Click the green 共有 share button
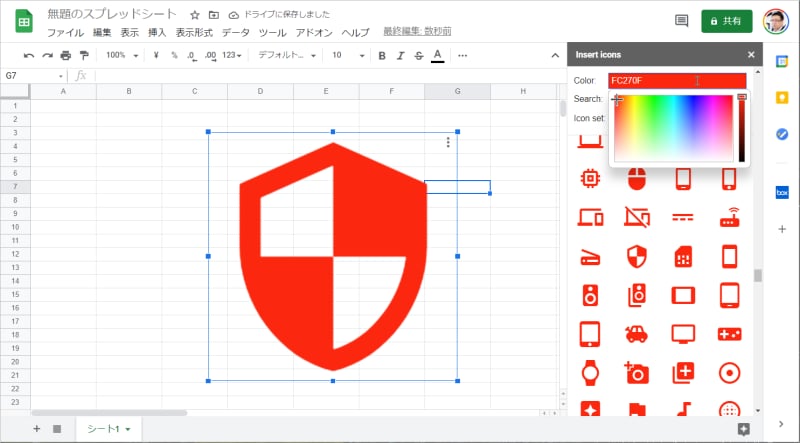Image resolution: width=800 pixels, height=443 pixels. click(x=726, y=21)
